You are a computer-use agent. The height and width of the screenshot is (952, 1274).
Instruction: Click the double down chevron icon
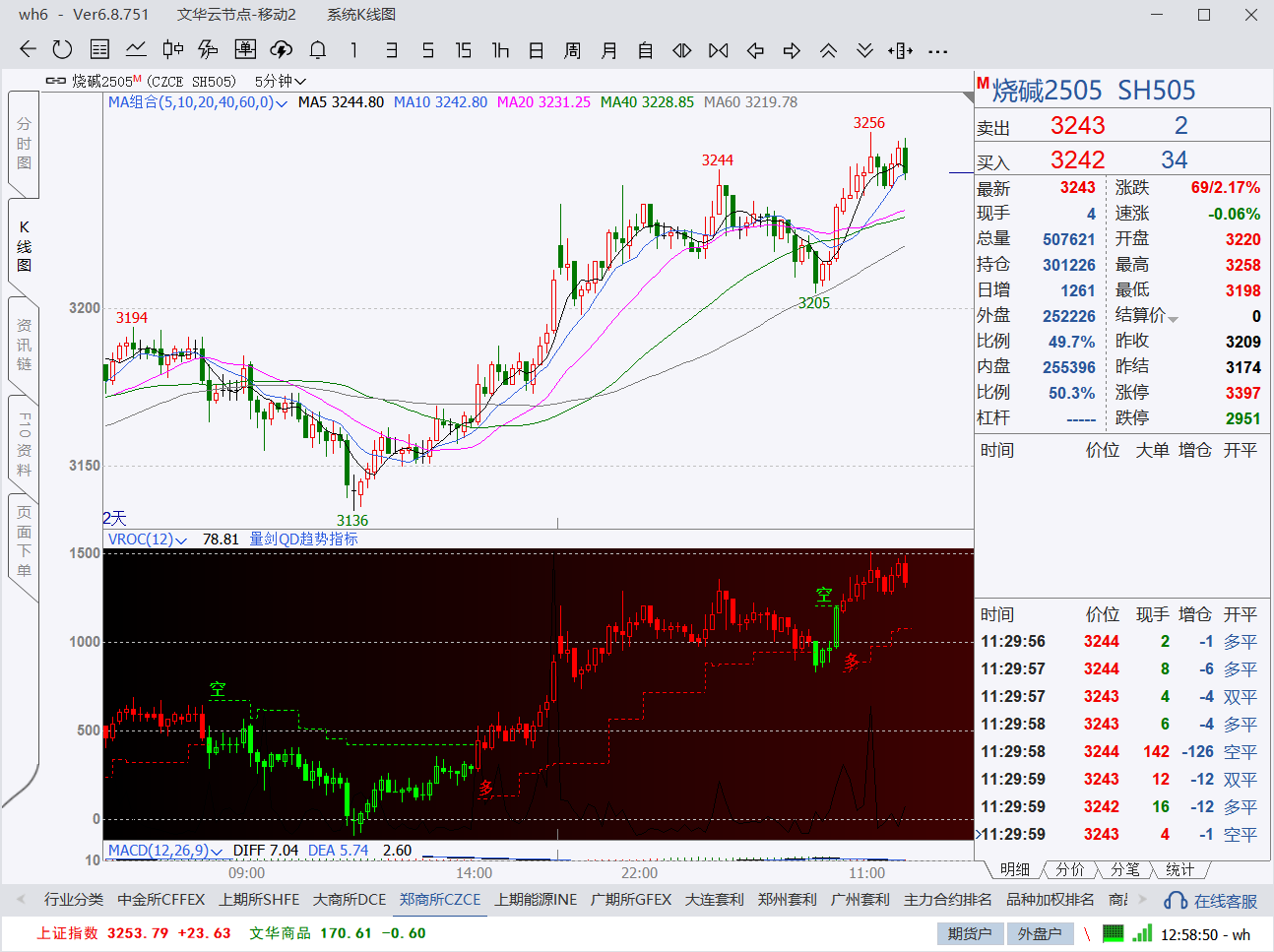[864, 49]
